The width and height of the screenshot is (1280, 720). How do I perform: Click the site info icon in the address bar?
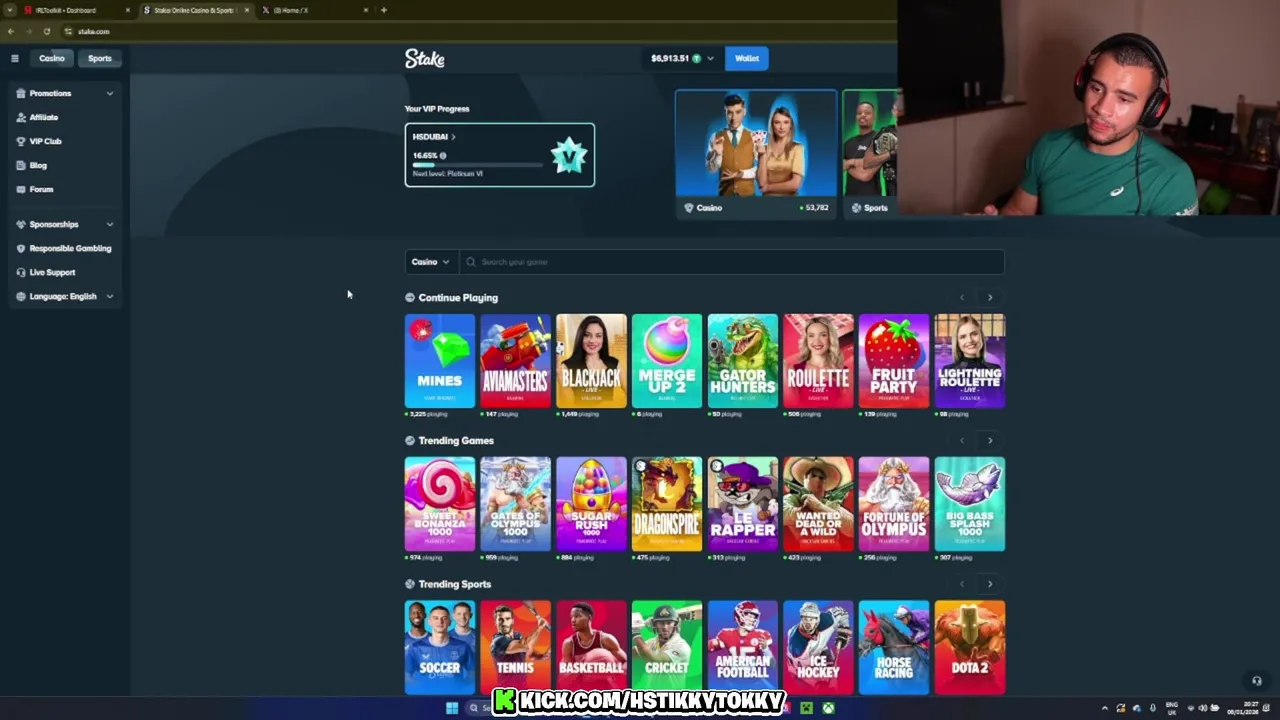coord(68,31)
